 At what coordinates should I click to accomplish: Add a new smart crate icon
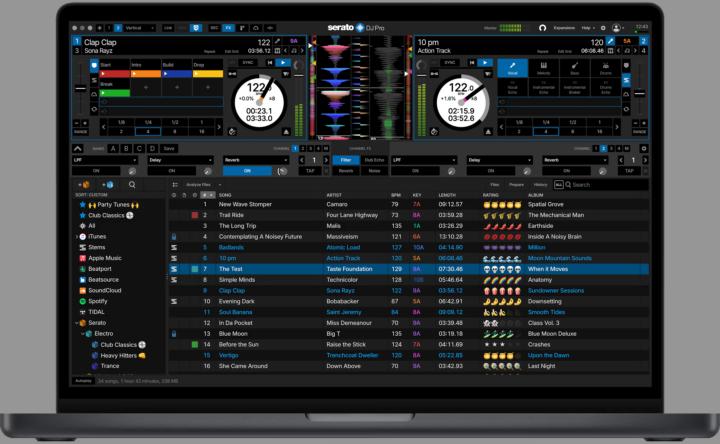coord(107,185)
